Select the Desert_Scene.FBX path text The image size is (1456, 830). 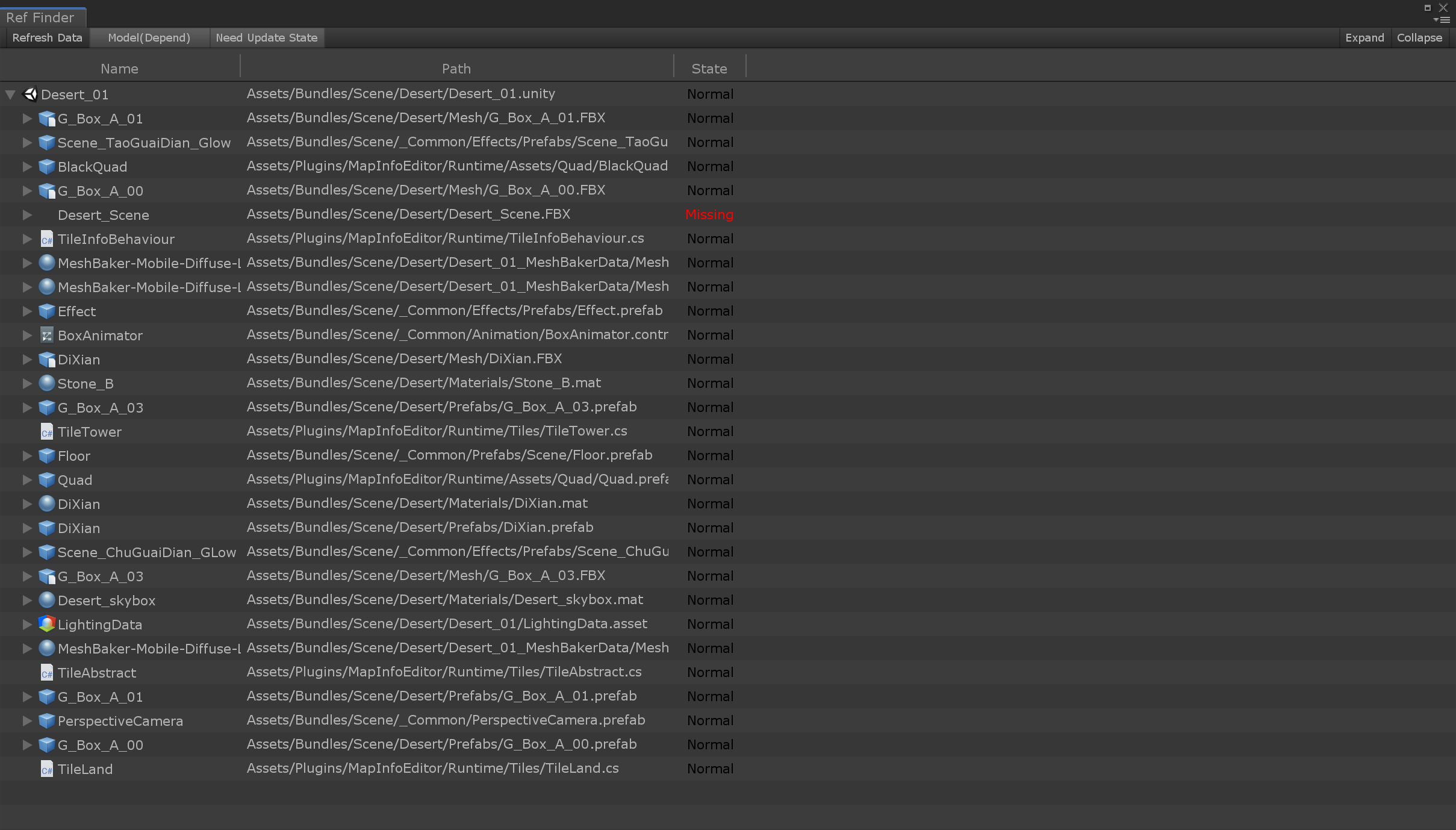408,214
